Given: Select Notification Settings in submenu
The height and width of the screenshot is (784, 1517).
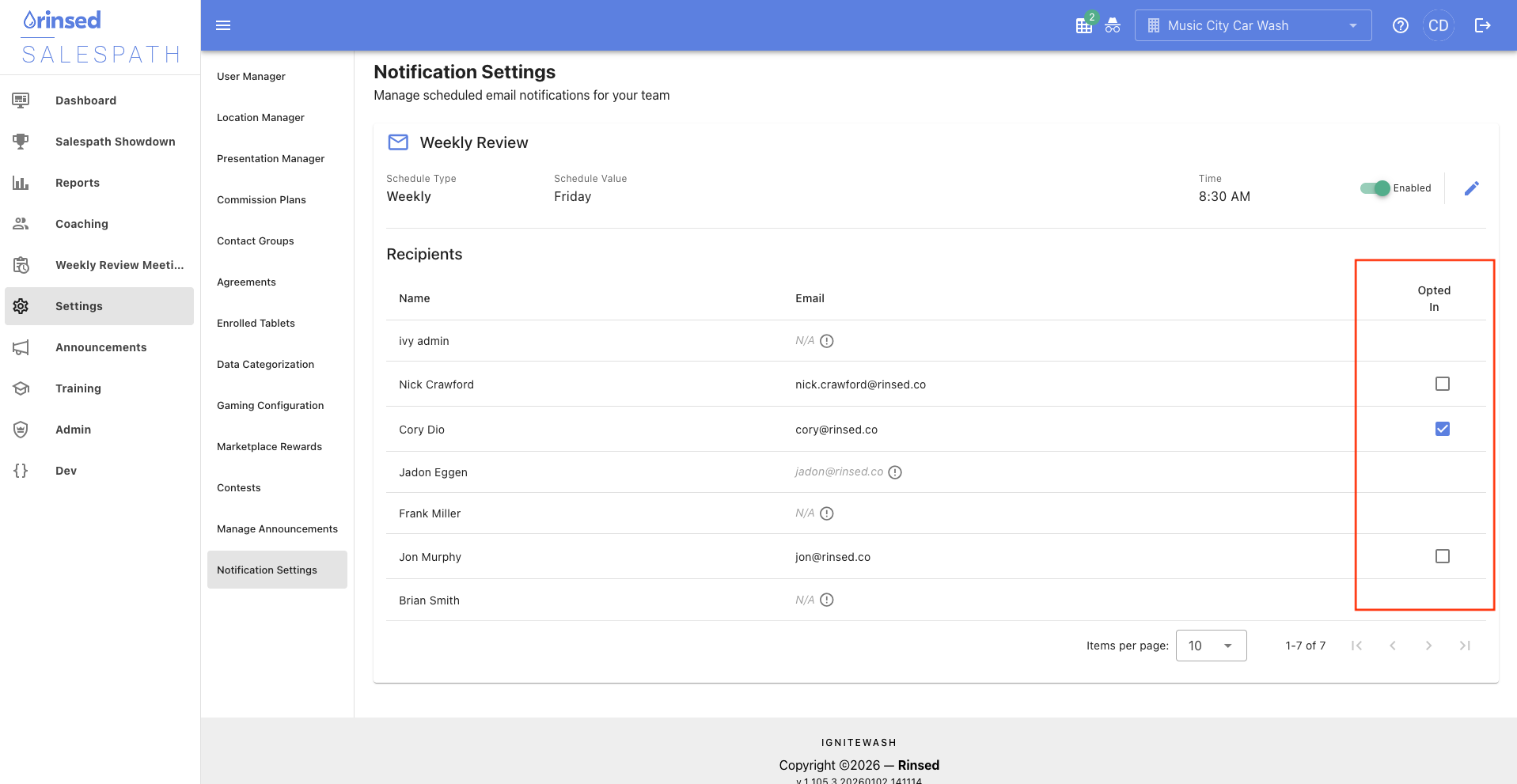Looking at the screenshot, I should 277,570.
